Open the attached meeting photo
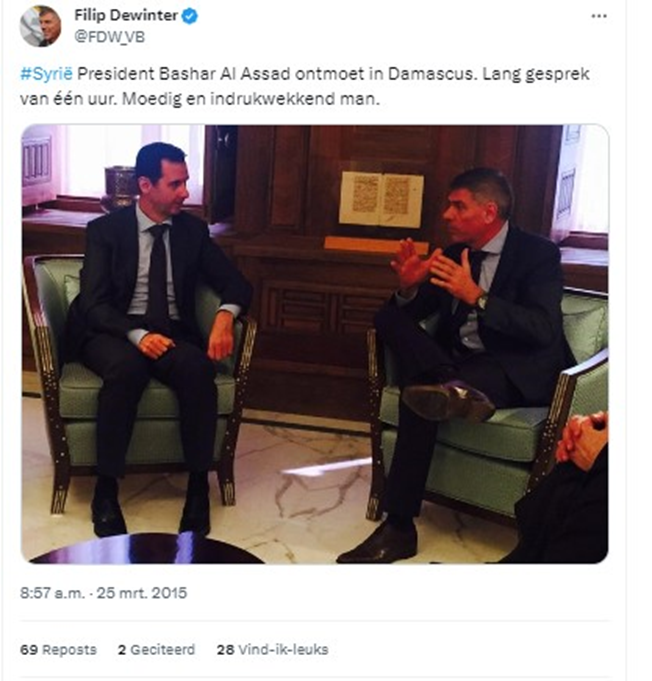The width and height of the screenshot is (652, 681). click(x=315, y=344)
